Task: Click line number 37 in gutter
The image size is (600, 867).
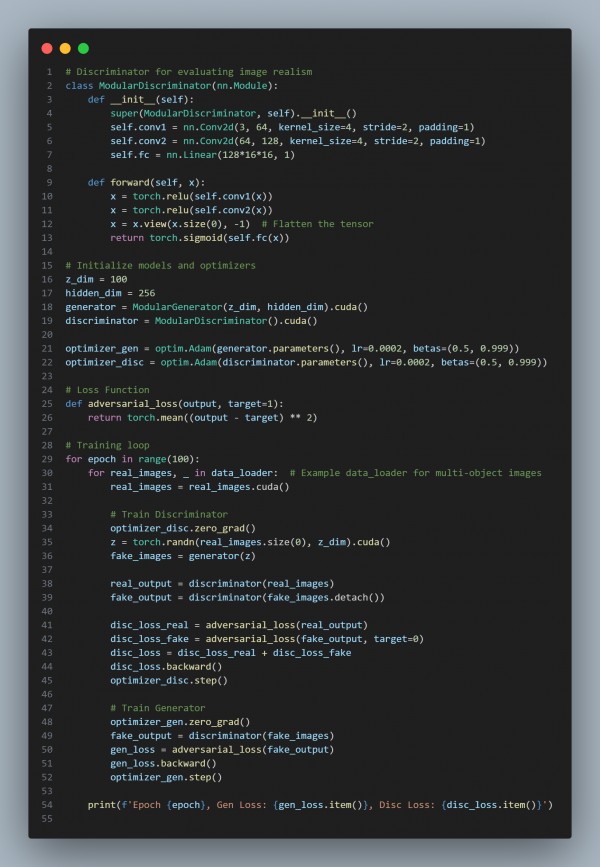Action: pyautogui.click(x=47, y=570)
